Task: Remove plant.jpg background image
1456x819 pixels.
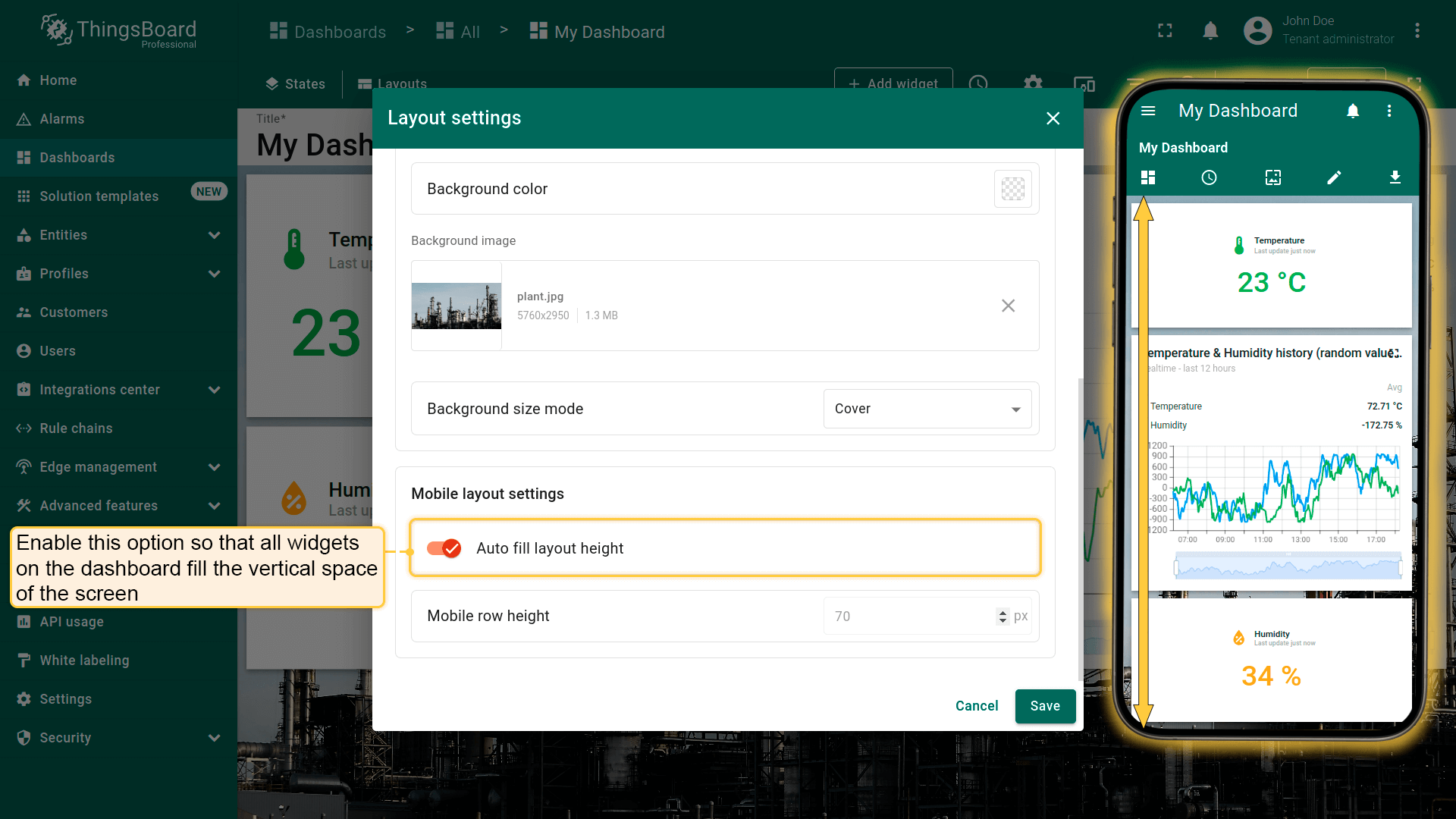Action: tap(1008, 306)
